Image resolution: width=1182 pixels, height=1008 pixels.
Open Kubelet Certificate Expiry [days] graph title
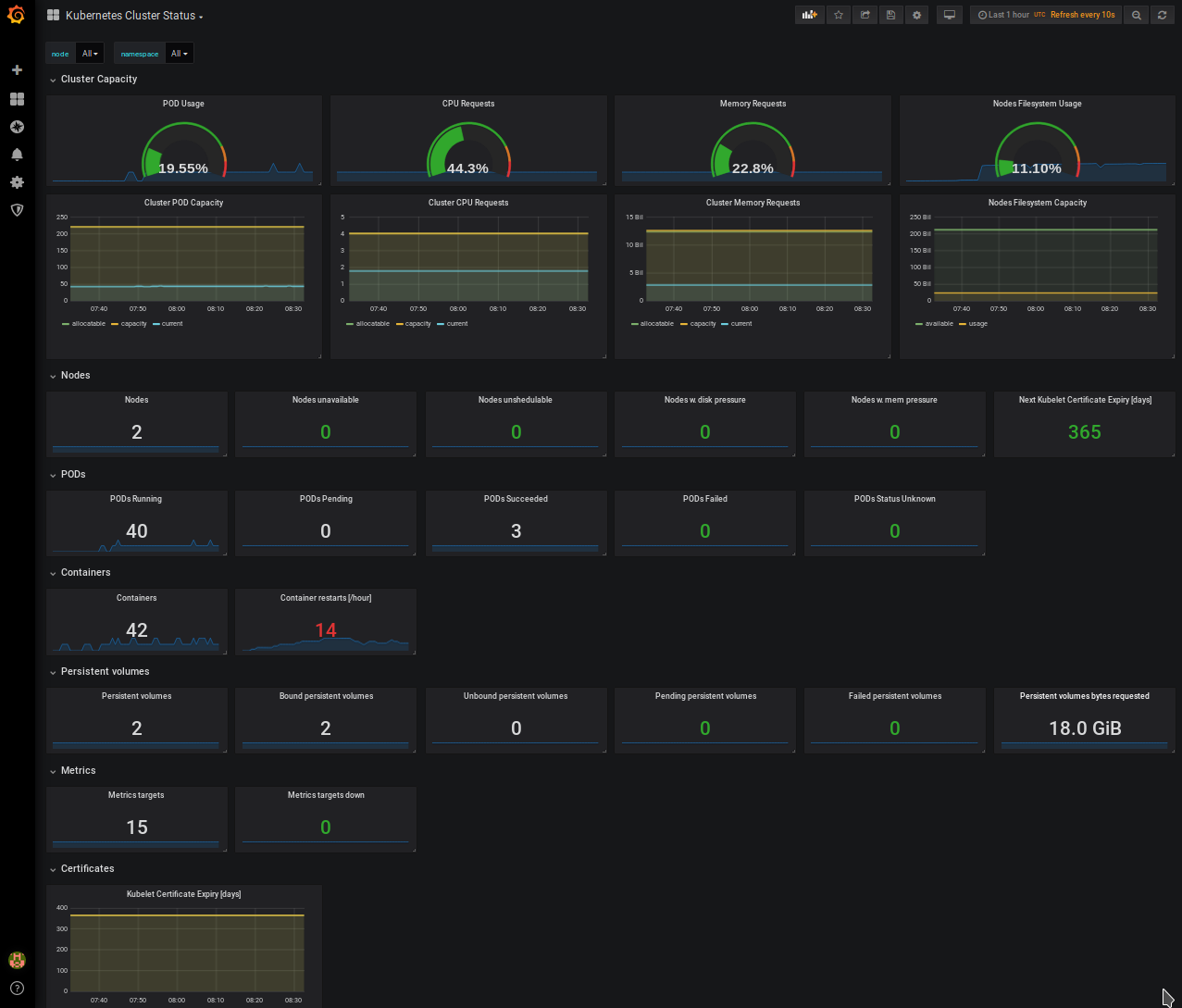point(183,894)
